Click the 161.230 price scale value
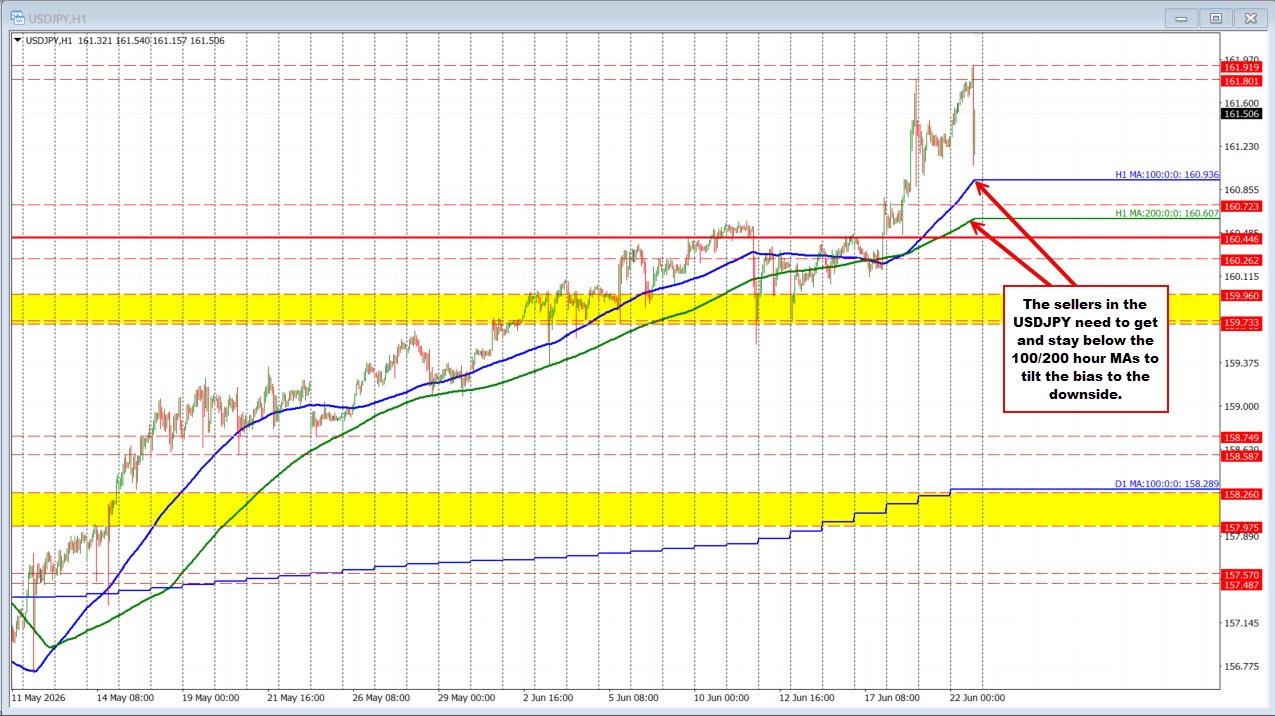Viewport: 1275px width, 716px height. (x=1241, y=146)
